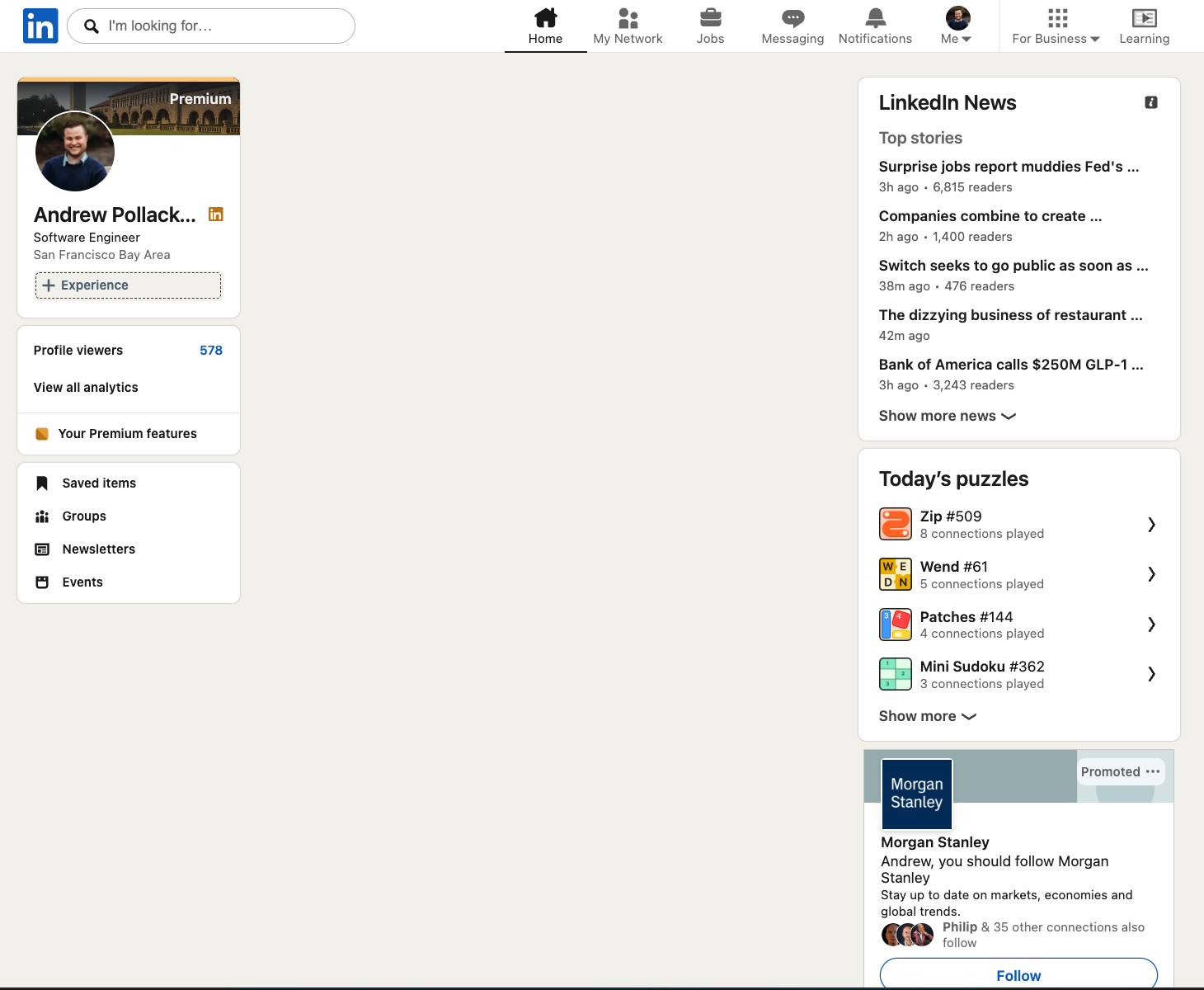Click the Premium gold square icon
1204x990 pixels.
coord(42,434)
